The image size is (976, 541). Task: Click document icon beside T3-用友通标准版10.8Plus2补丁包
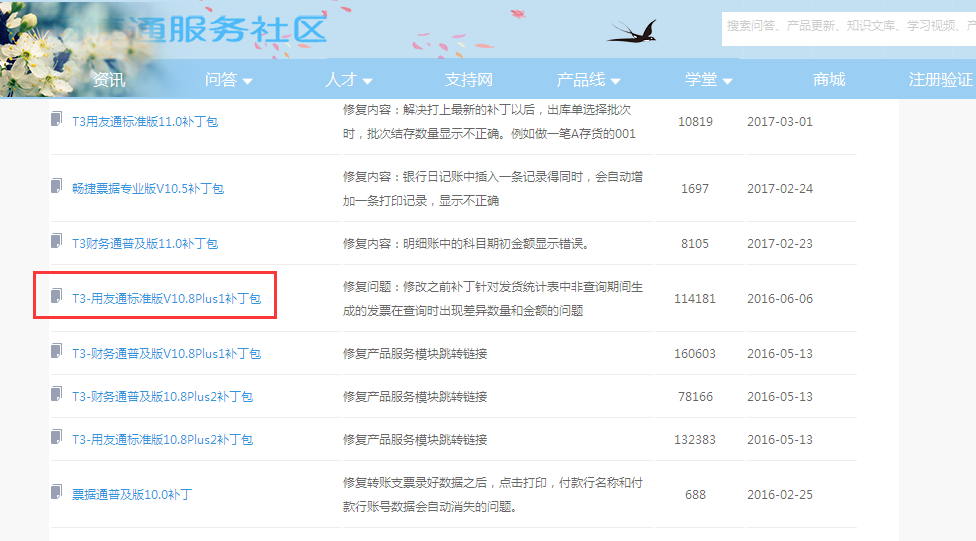(57, 438)
